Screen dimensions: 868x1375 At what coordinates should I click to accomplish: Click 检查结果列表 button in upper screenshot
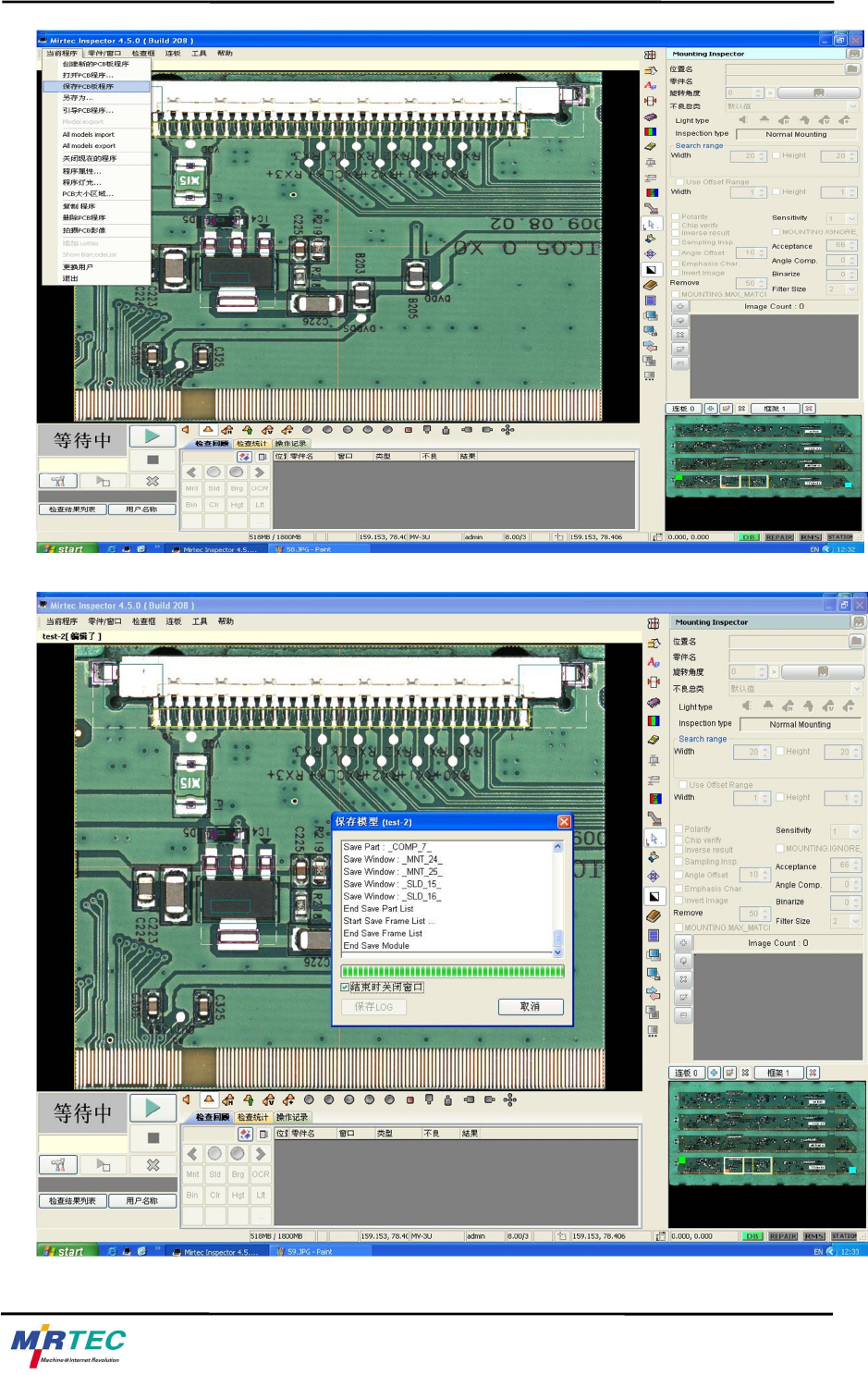pyautogui.click(x=72, y=509)
